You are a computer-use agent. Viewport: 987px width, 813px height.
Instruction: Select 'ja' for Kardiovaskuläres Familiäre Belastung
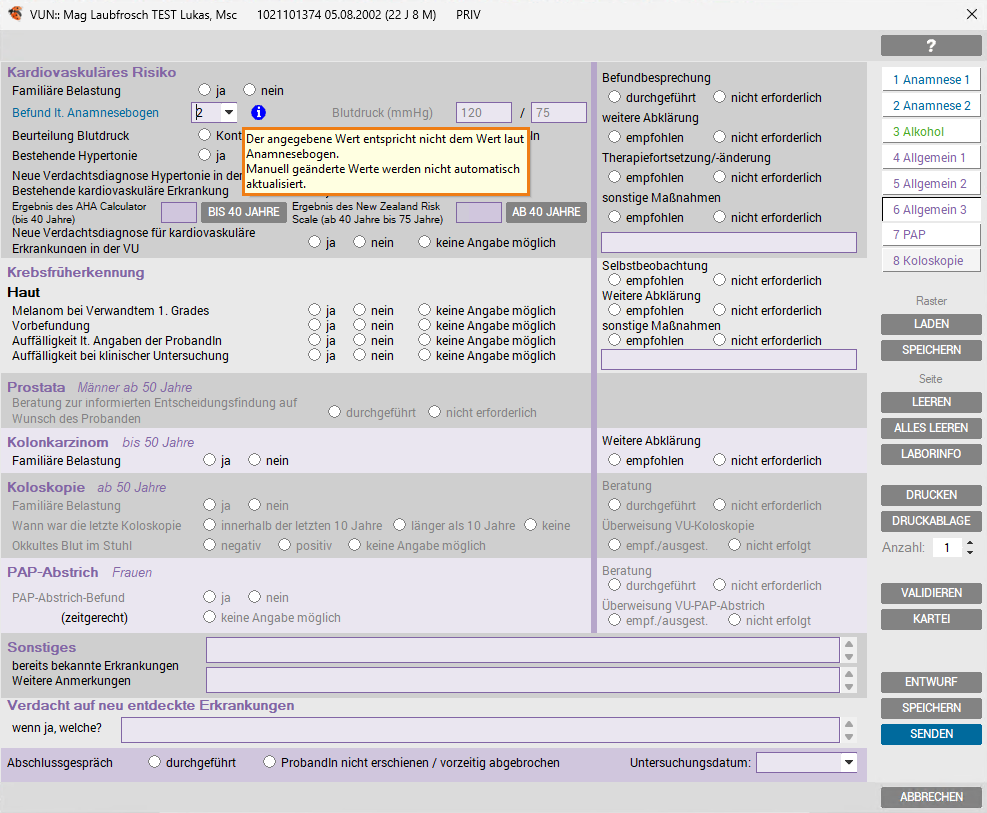(x=204, y=90)
